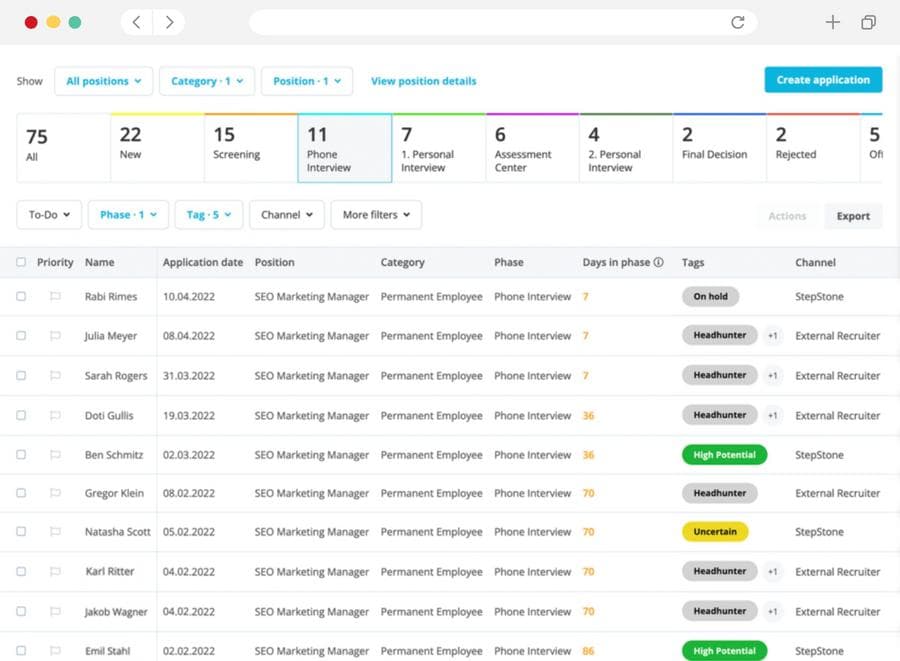The image size is (900, 661).
Task: Show extra tags +1 for Sarah Rogers
Action: tap(773, 375)
